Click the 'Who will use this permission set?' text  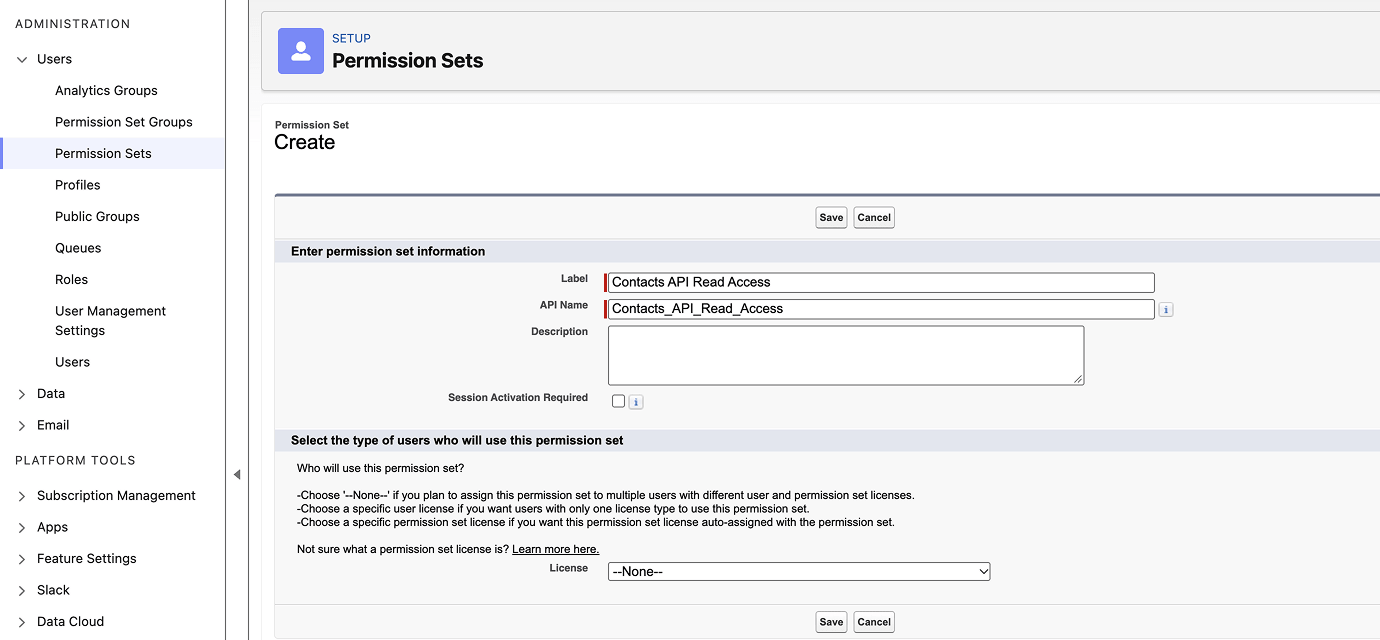click(380, 468)
